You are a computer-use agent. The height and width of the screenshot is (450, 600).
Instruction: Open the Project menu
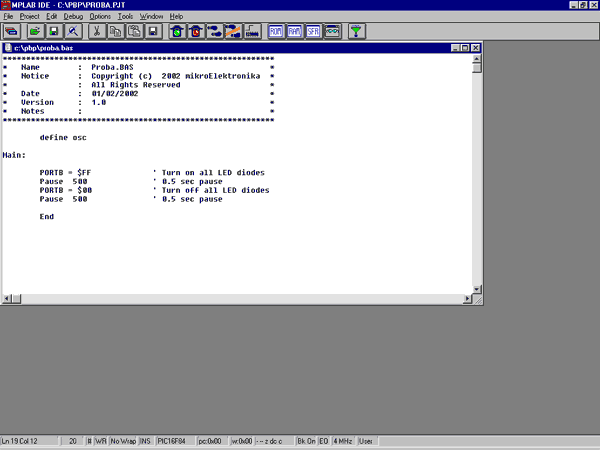click(x=29, y=17)
